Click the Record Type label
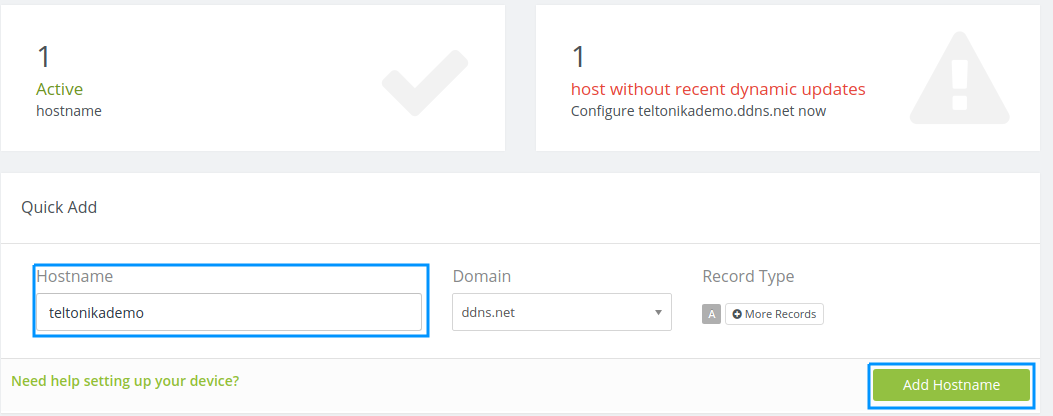This screenshot has width=1053, height=416. click(748, 276)
